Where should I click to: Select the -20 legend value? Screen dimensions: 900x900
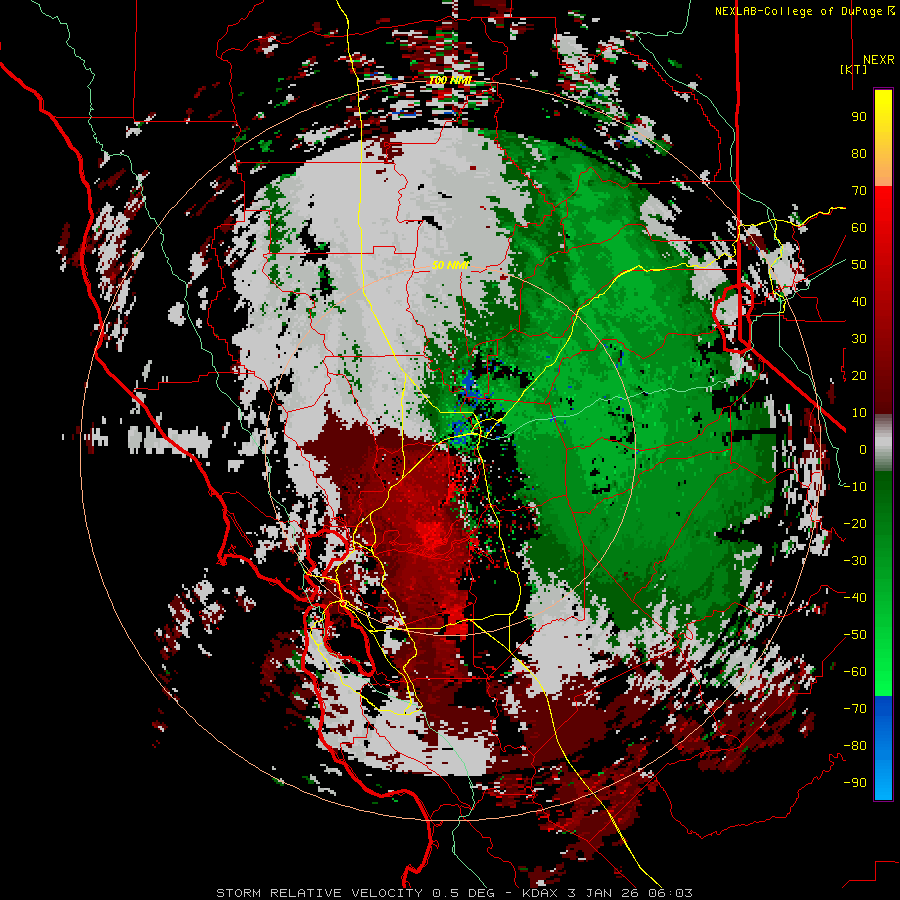point(855,524)
